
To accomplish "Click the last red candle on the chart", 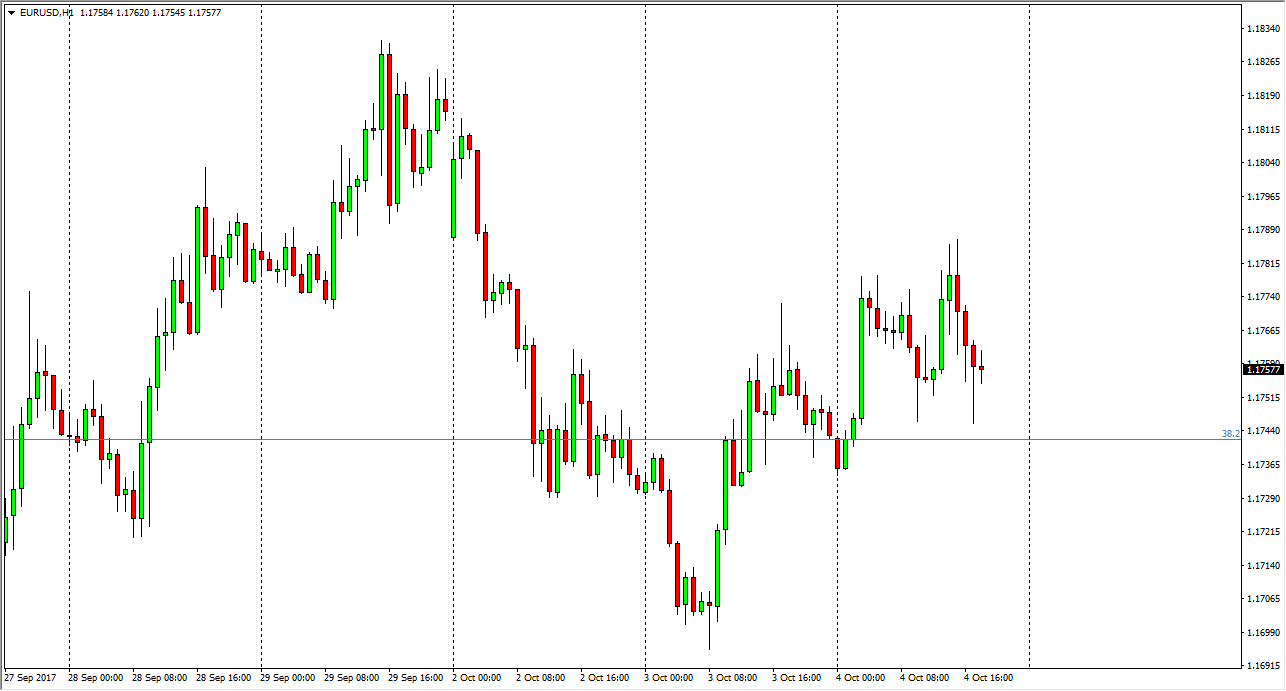I will 982,368.
